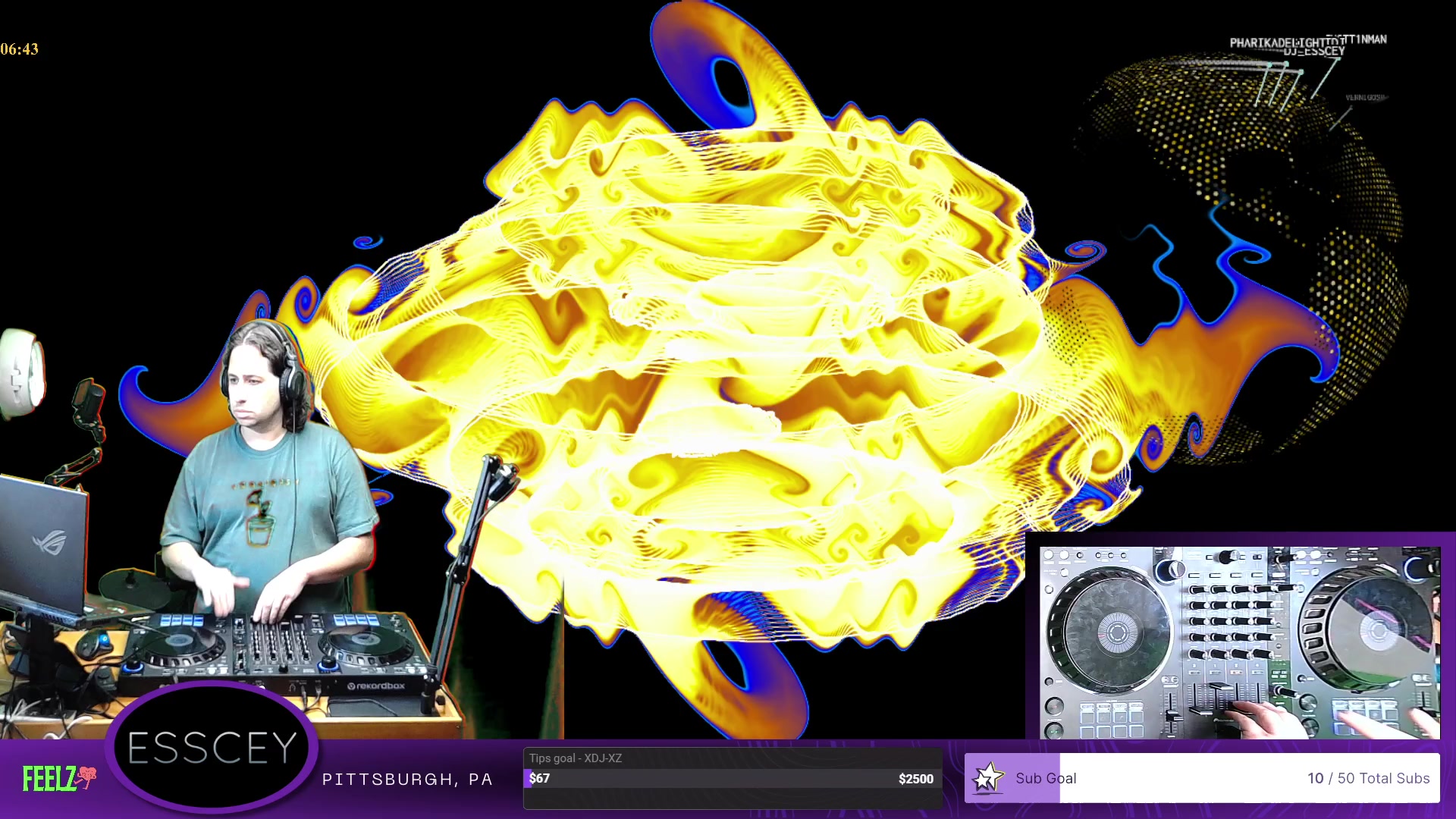The width and height of the screenshot is (1456, 819).
Task: Click the 06:43 timer text
Action: point(20,49)
